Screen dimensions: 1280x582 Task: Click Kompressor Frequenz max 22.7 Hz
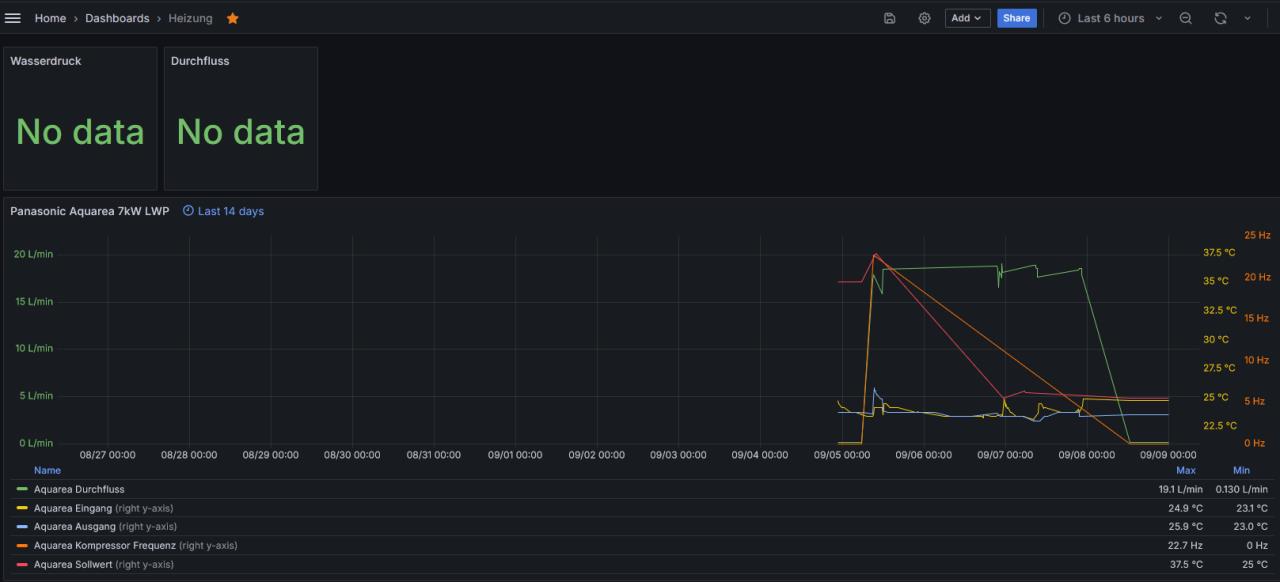1185,545
